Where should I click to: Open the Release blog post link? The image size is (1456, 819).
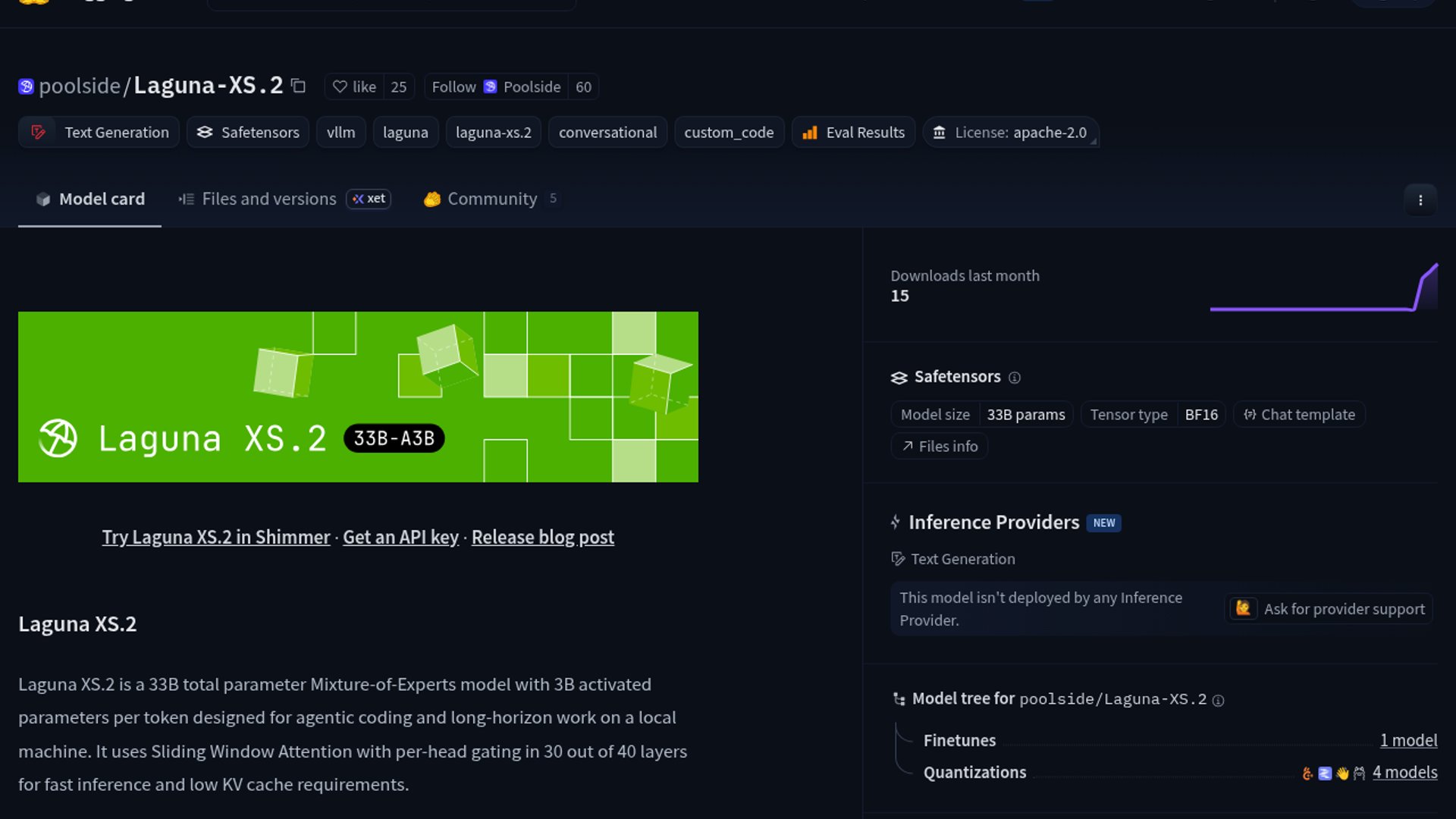pyautogui.click(x=542, y=537)
